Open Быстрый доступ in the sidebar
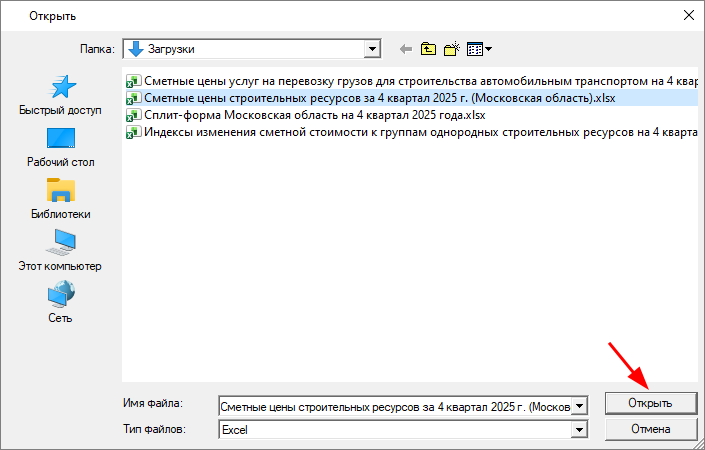Viewport: 705px width, 450px height. coord(60,96)
